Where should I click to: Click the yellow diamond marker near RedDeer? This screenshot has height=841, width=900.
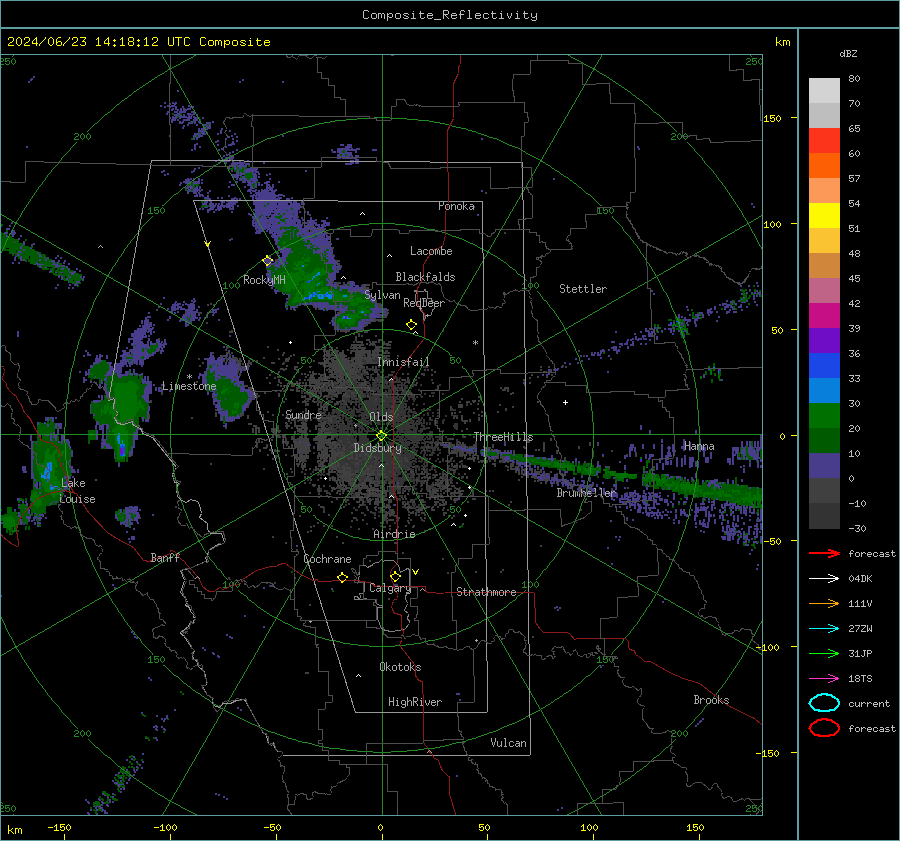412,325
